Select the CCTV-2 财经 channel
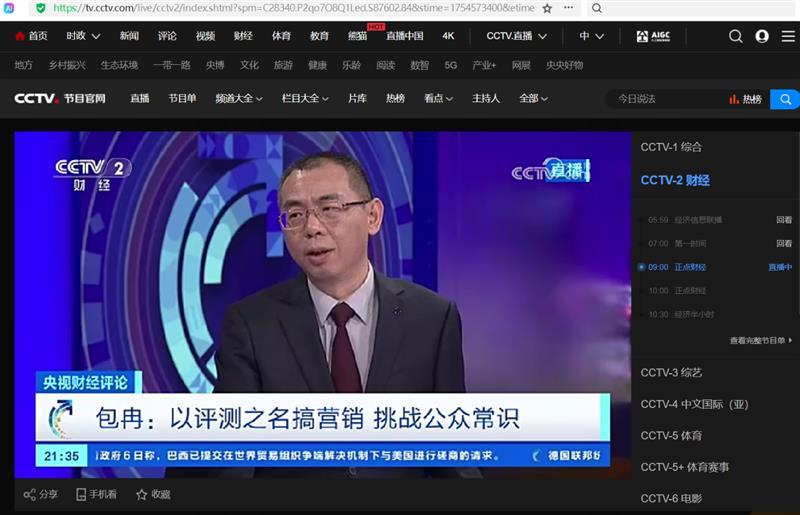 click(675, 180)
